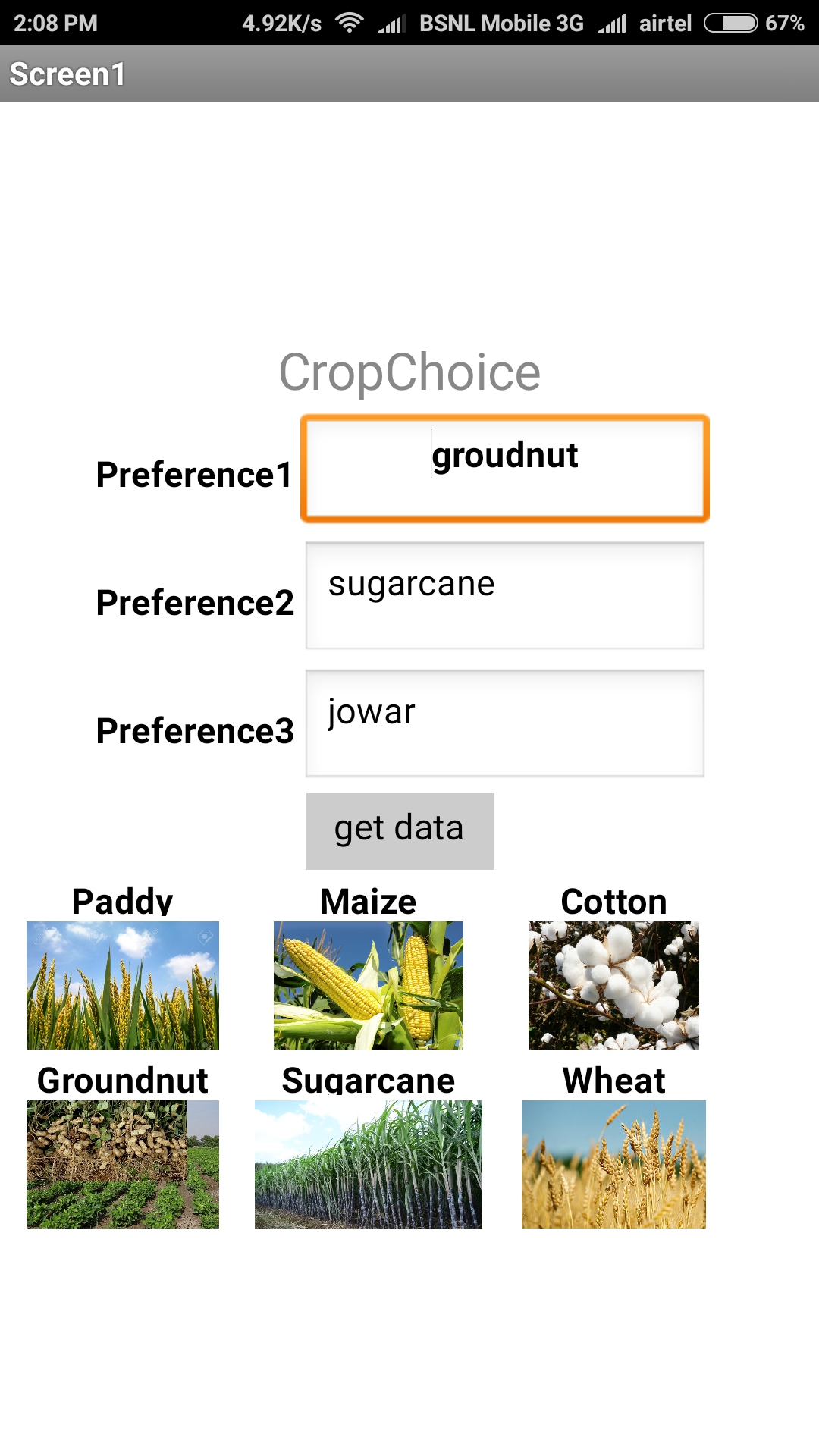Tap the Preference3 jowar input field
The image size is (819, 1456).
pos(505,723)
